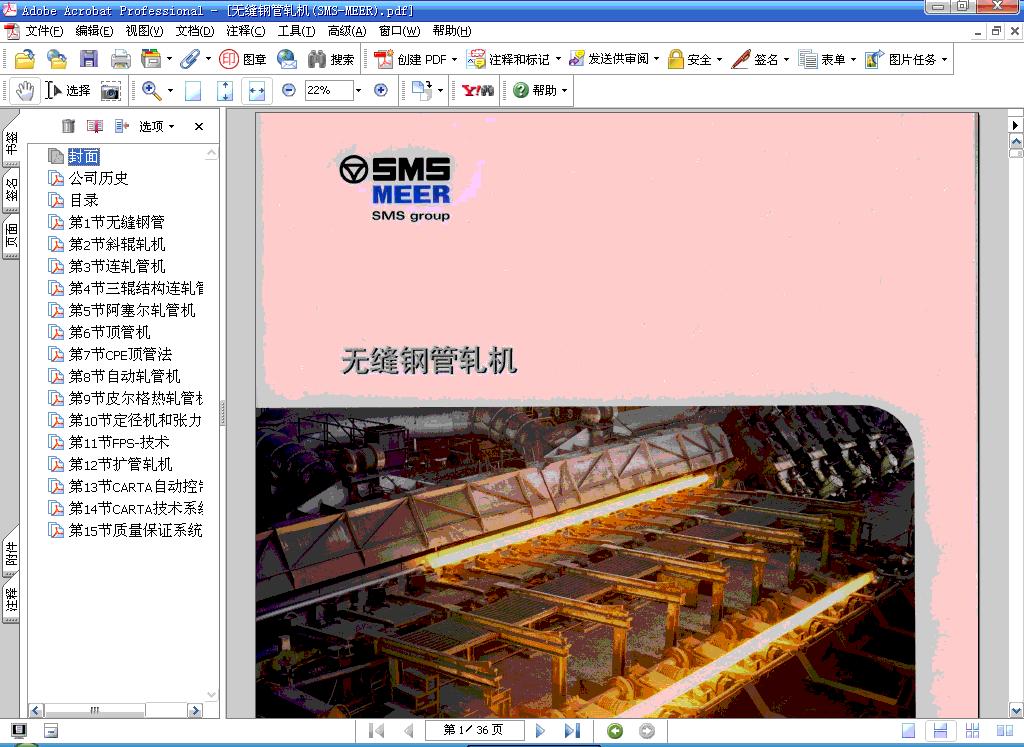
Task: Click the grey next view button
Action: tap(647, 731)
